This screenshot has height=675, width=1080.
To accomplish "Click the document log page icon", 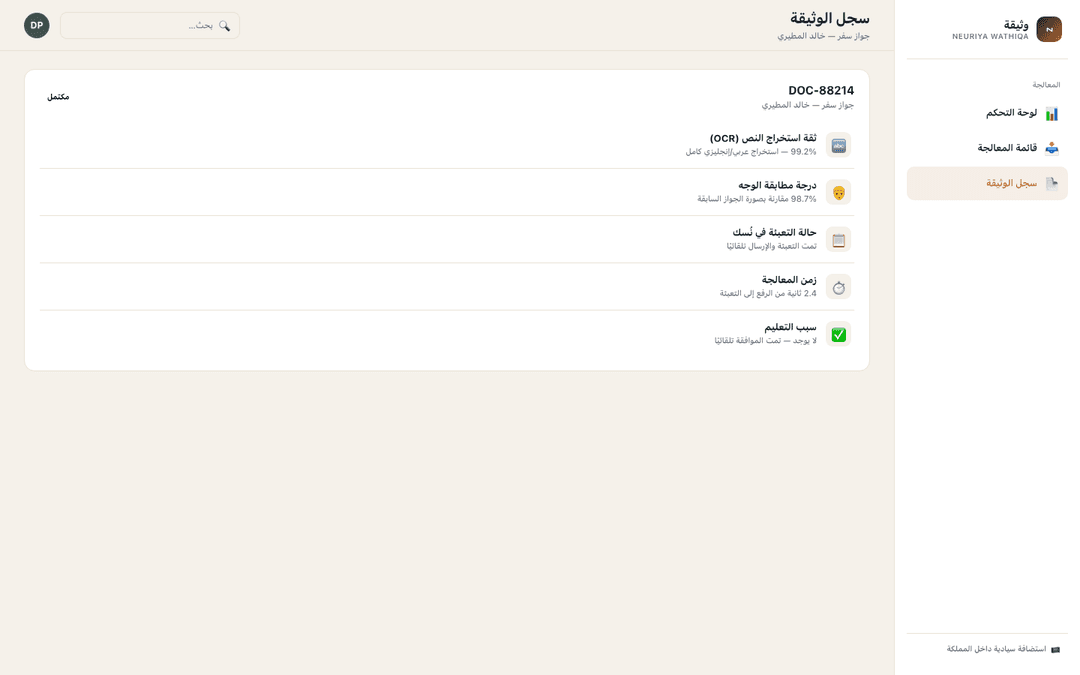I will (1051, 183).
